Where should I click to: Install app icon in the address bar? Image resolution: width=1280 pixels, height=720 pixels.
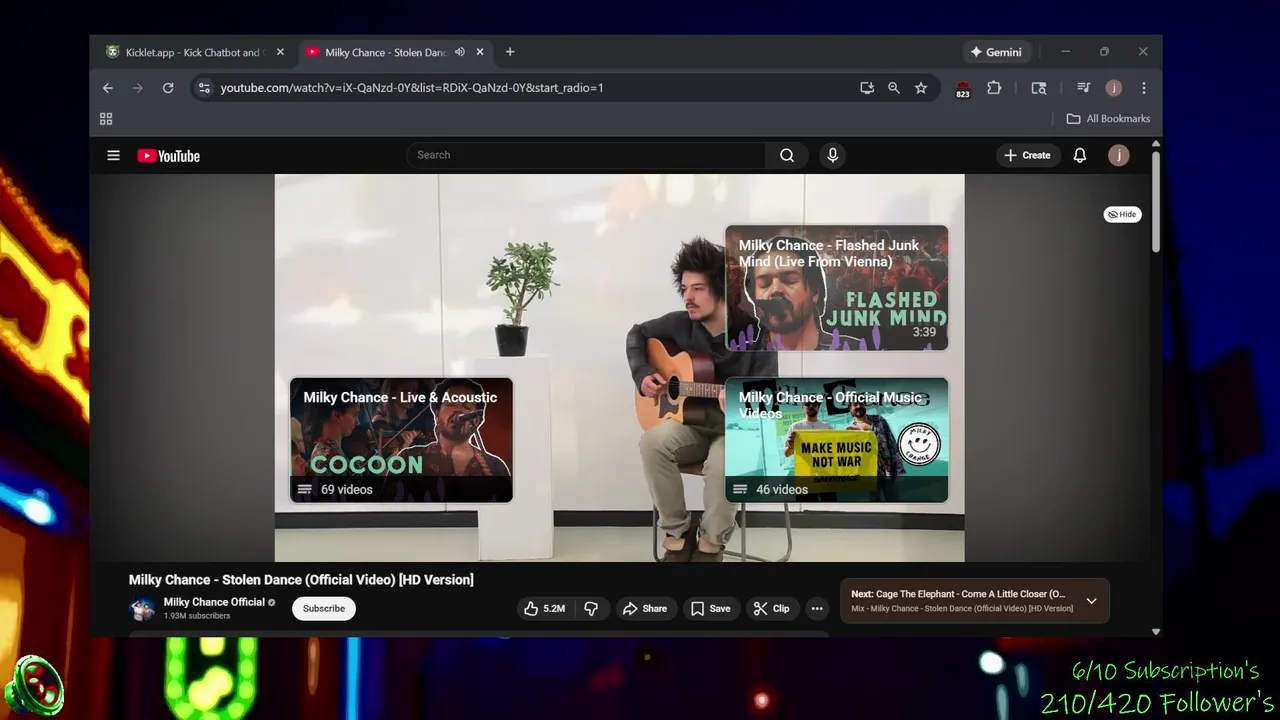(x=867, y=88)
